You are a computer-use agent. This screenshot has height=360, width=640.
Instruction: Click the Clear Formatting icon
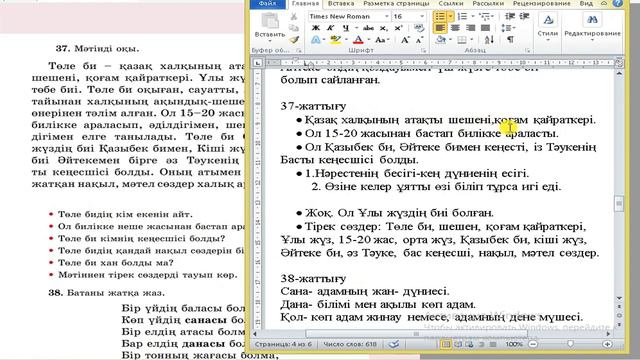click(419, 28)
